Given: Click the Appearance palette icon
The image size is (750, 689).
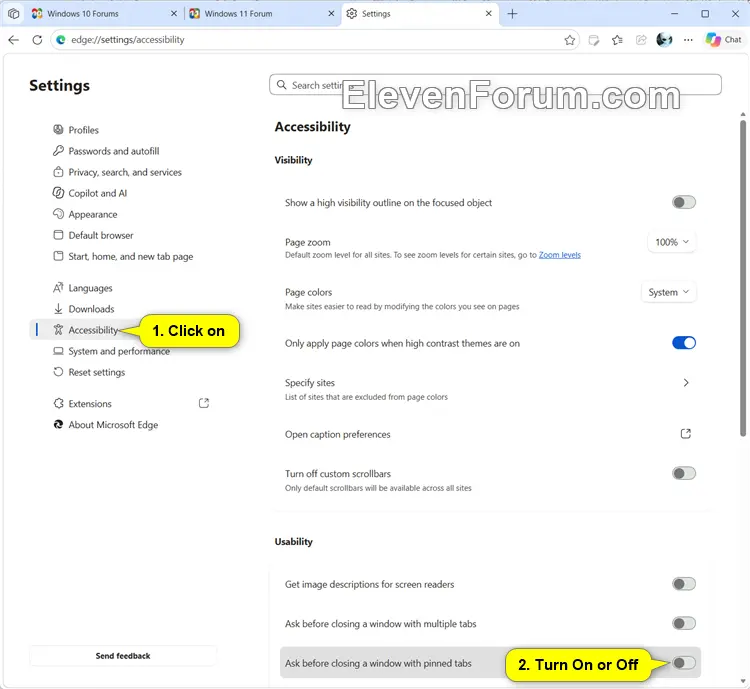Looking at the screenshot, I should pos(58,214).
